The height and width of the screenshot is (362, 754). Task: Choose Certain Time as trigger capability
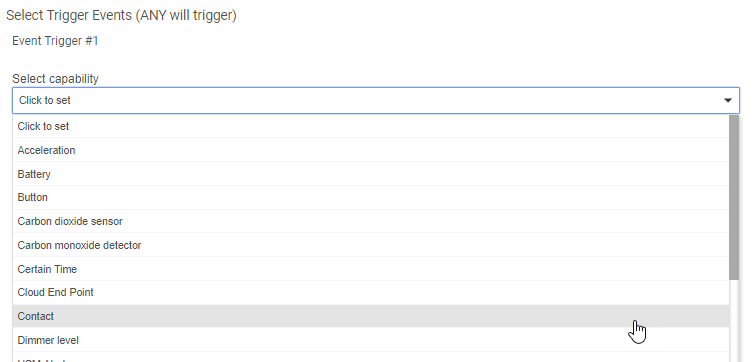click(371, 269)
